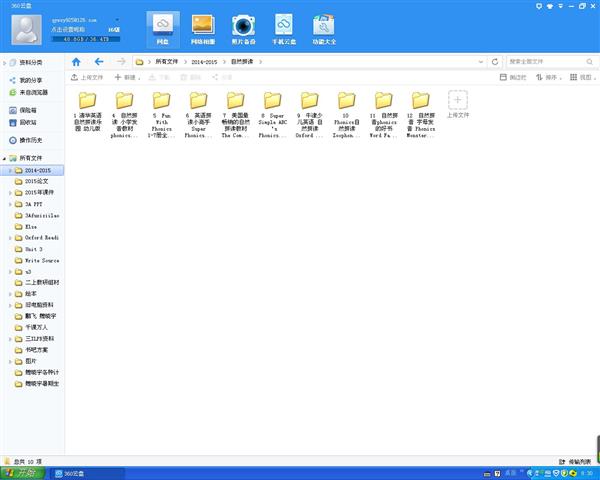This screenshot has height=480, width=600.
Task: Open the 网络相册 (web album) icon
Action: pos(202,28)
